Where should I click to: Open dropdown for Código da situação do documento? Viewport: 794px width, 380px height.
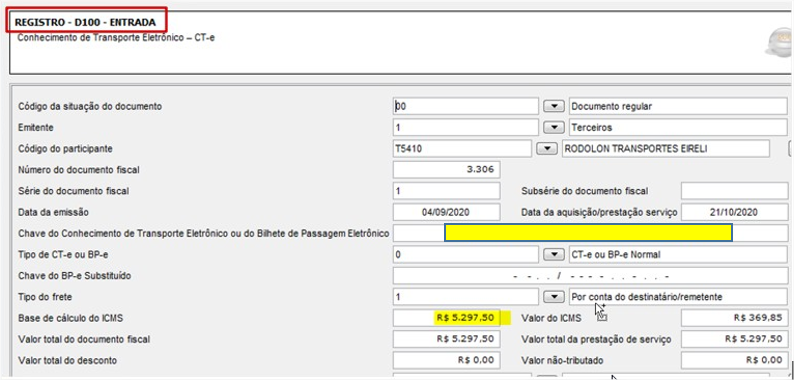click(554, 106)
